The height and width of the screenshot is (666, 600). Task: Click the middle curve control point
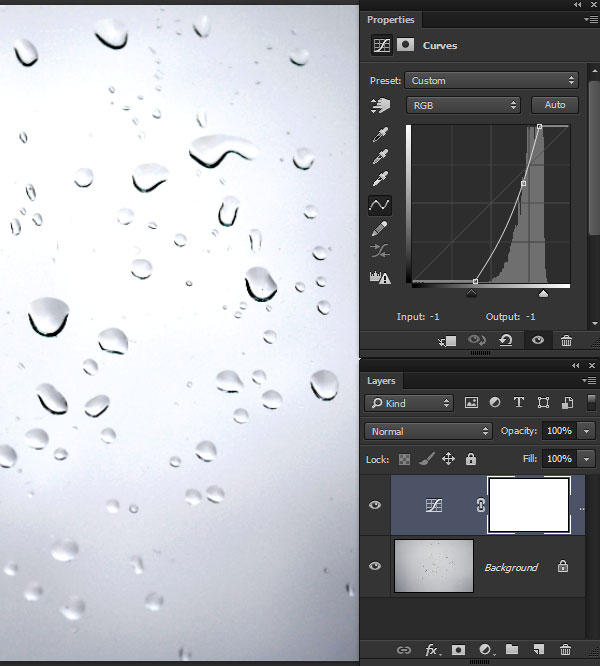pos(523,183)
